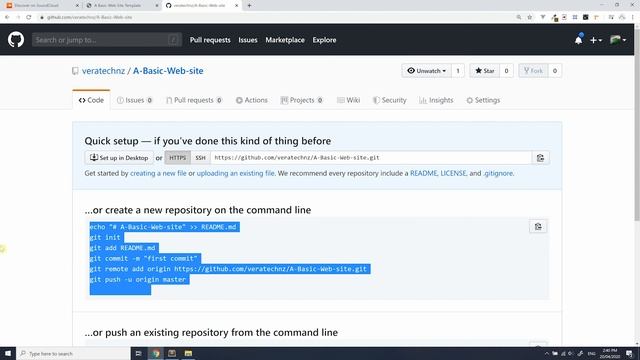Click the taskbar clock and date

[x=610, y=353]
